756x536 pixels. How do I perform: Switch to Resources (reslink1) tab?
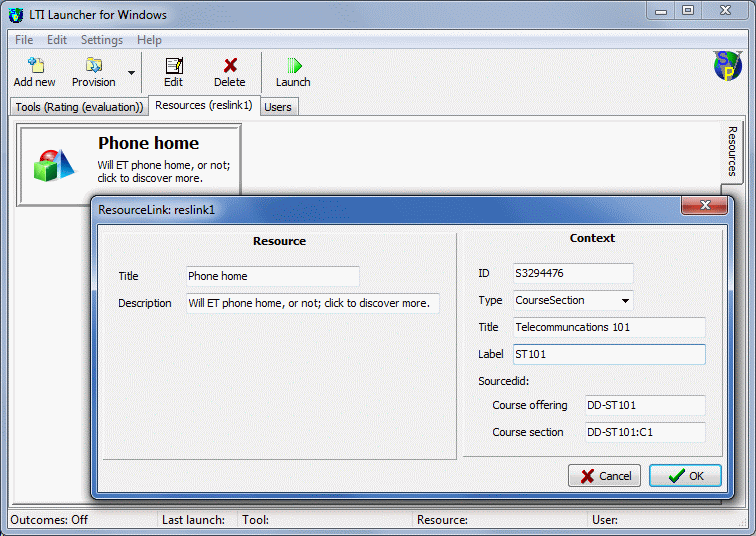(x=204, y=105)
